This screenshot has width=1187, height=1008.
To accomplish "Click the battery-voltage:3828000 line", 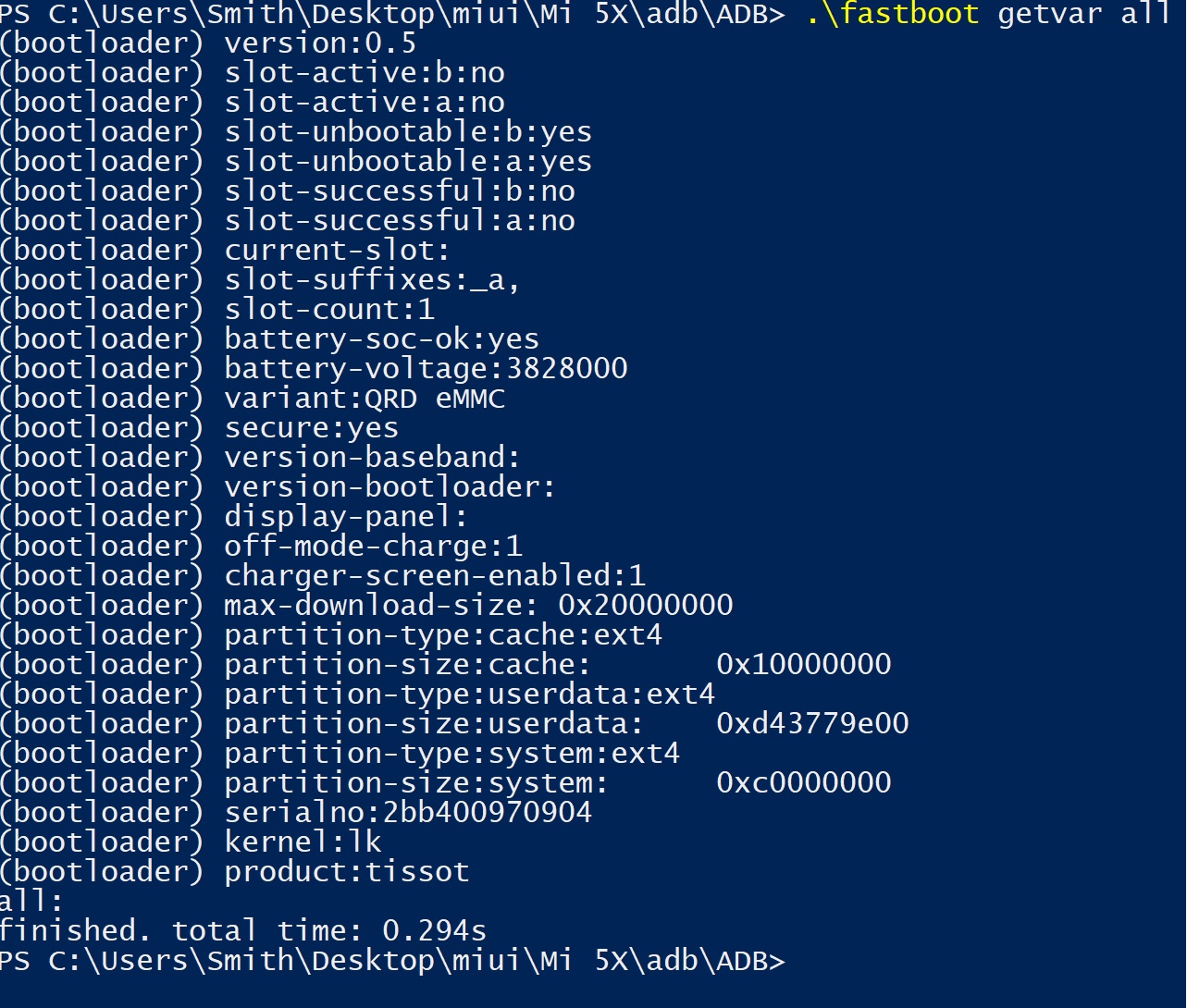I will pyautogui.click(x=314, y=368).
